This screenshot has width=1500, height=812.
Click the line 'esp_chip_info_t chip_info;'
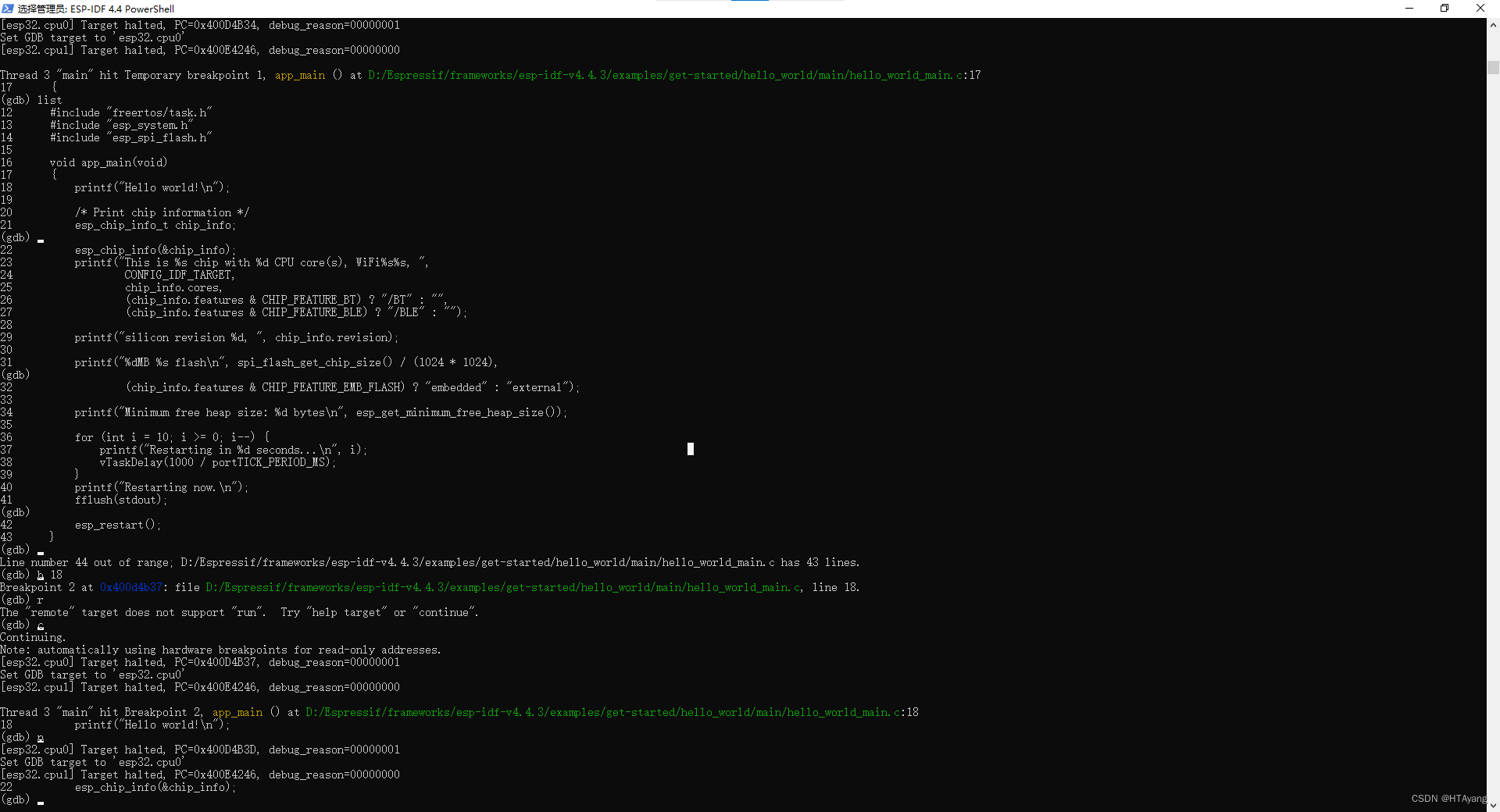click(155, 225)
